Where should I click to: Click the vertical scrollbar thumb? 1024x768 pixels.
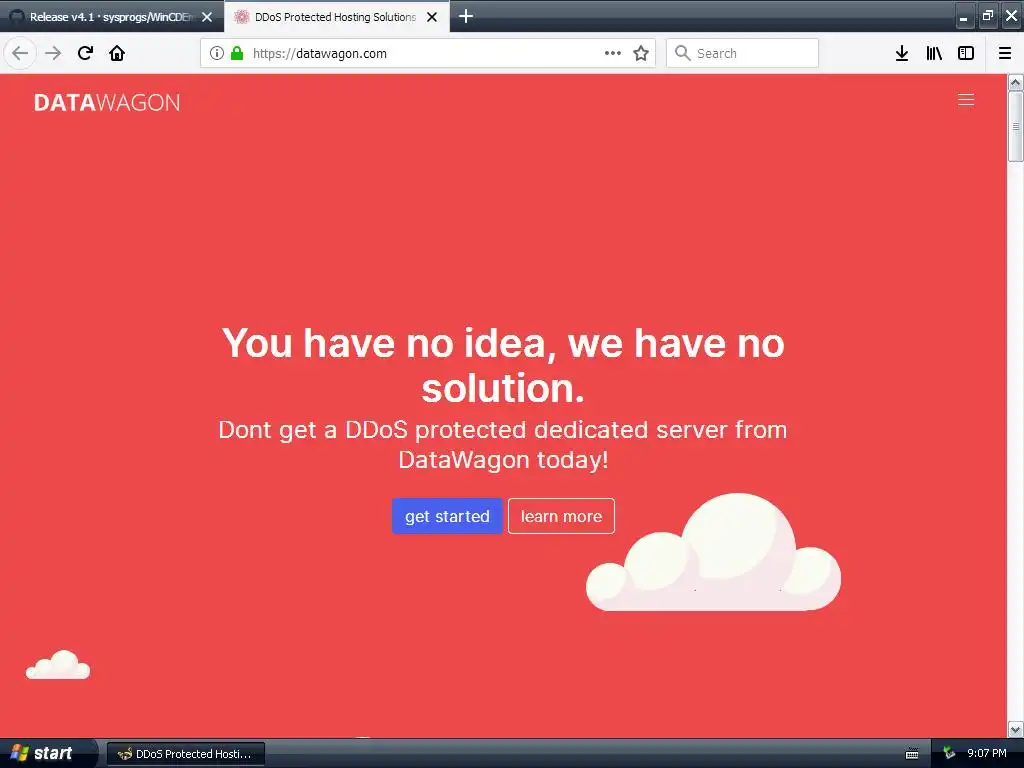(x=1015, y=126)
